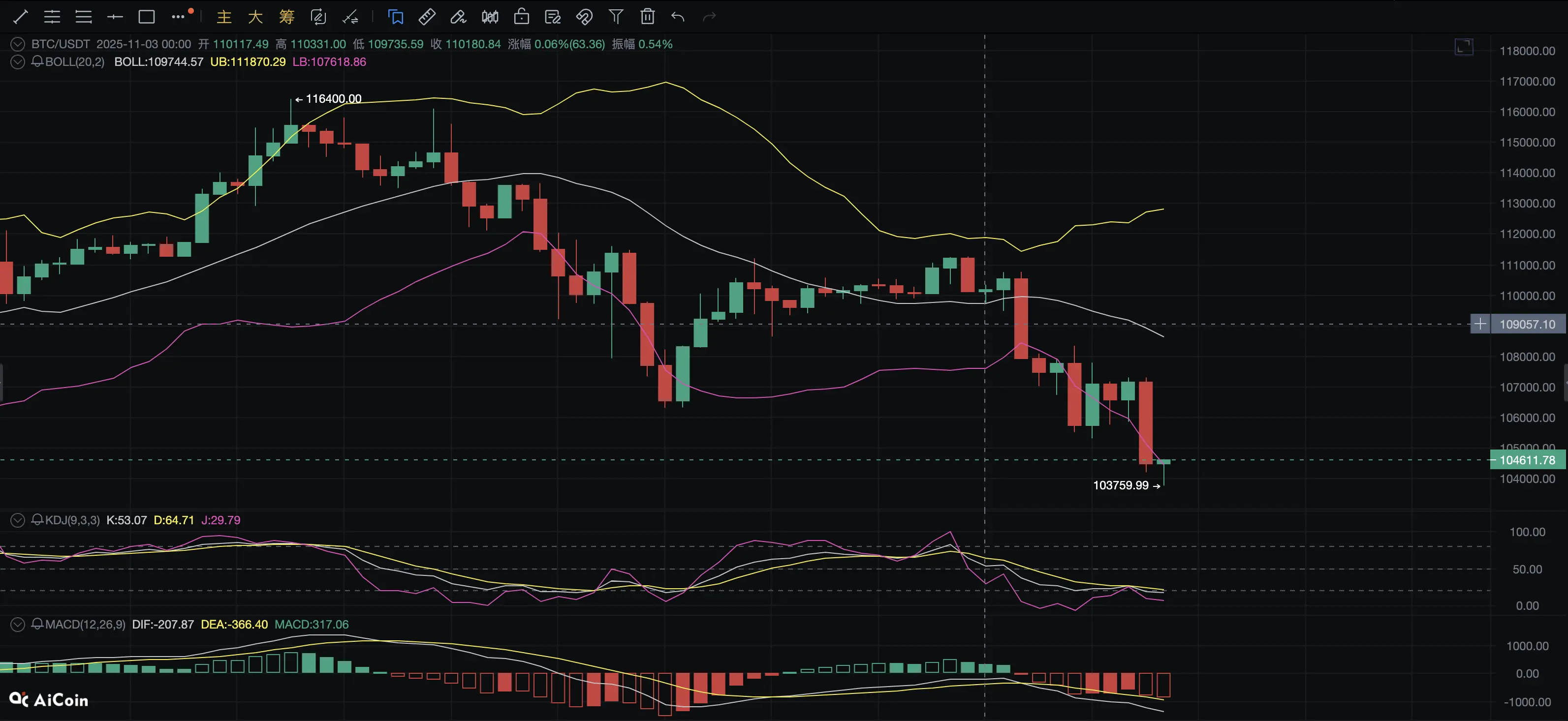Click the fullscreen chart expand icon
Viewport: 1568px width, 721px height.
1463,47
